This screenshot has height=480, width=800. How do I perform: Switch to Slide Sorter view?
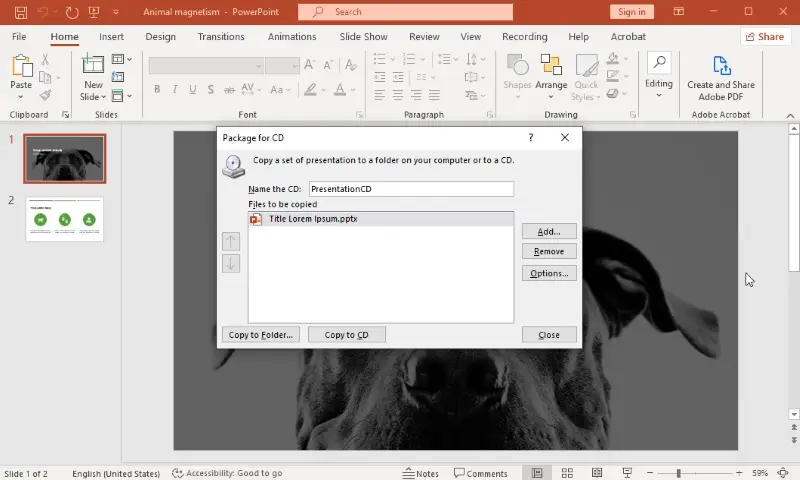[567, 473]
